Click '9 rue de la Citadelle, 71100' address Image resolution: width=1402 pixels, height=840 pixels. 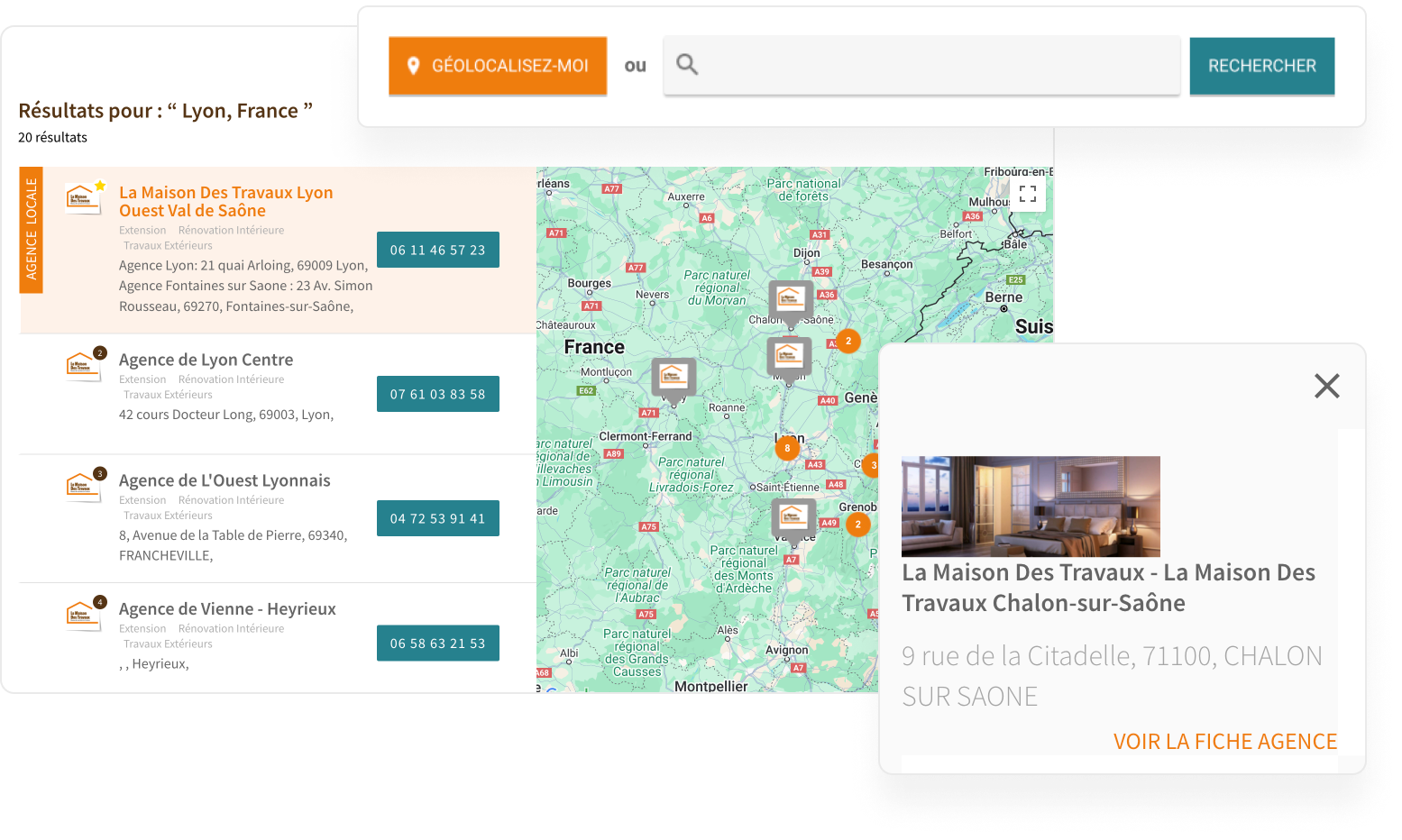click(x=1112, y=676)
